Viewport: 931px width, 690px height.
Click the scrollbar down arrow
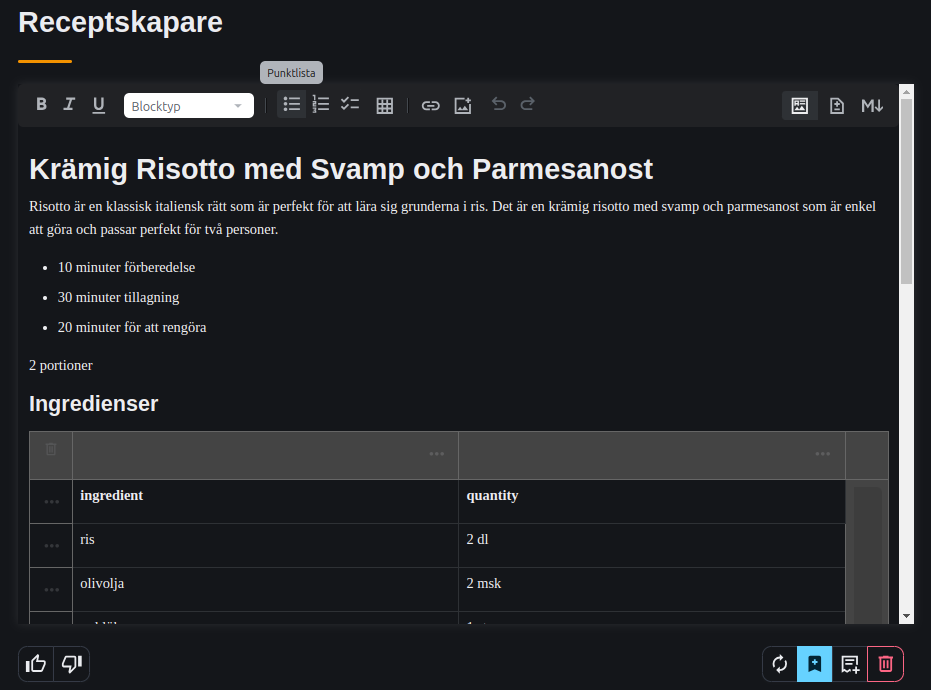tap(906, 616)
